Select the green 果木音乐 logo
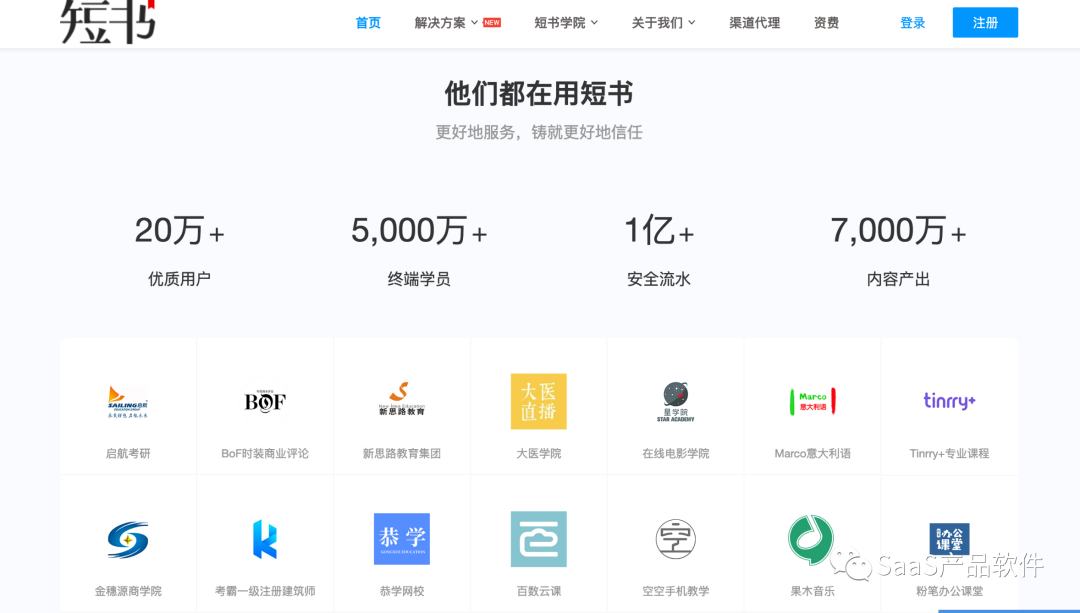Image resolution: width=1080 pixels, height=613 pixels. [x=810, y=539]
